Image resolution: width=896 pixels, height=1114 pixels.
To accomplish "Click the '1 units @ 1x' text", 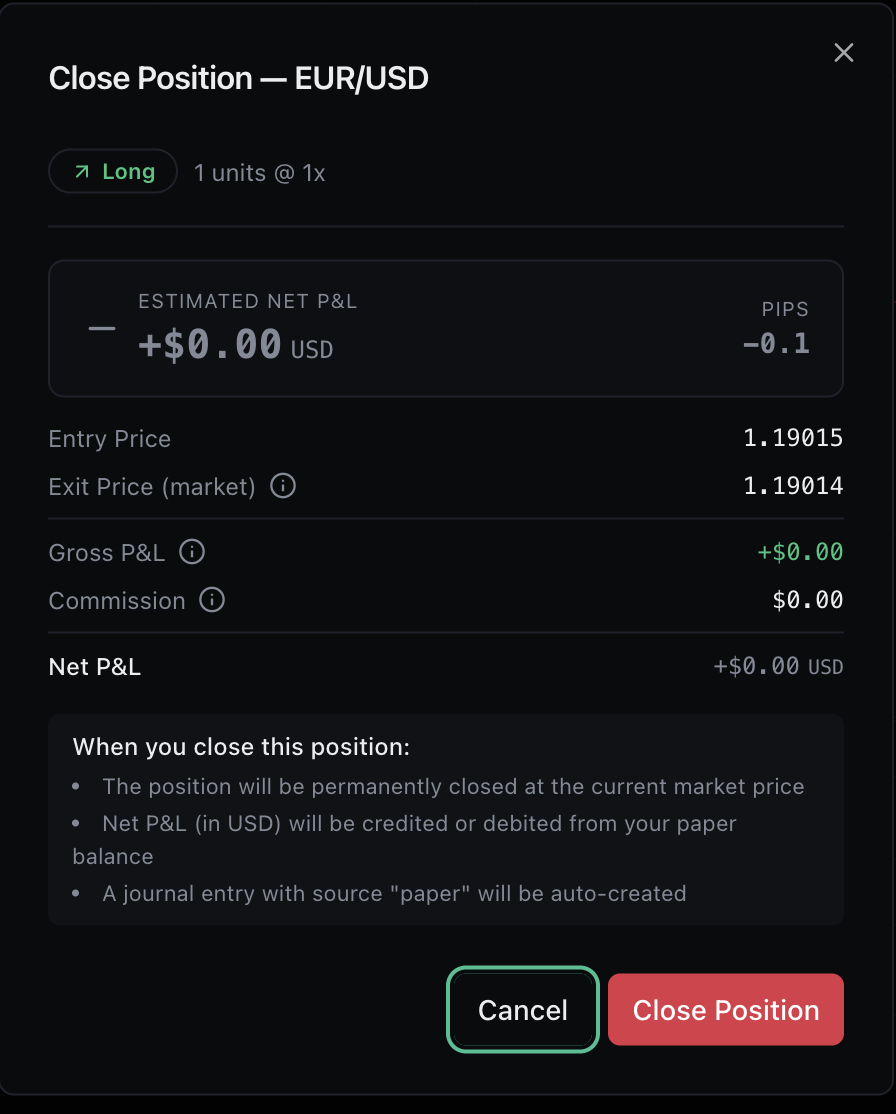I will (x=259, y=172).
